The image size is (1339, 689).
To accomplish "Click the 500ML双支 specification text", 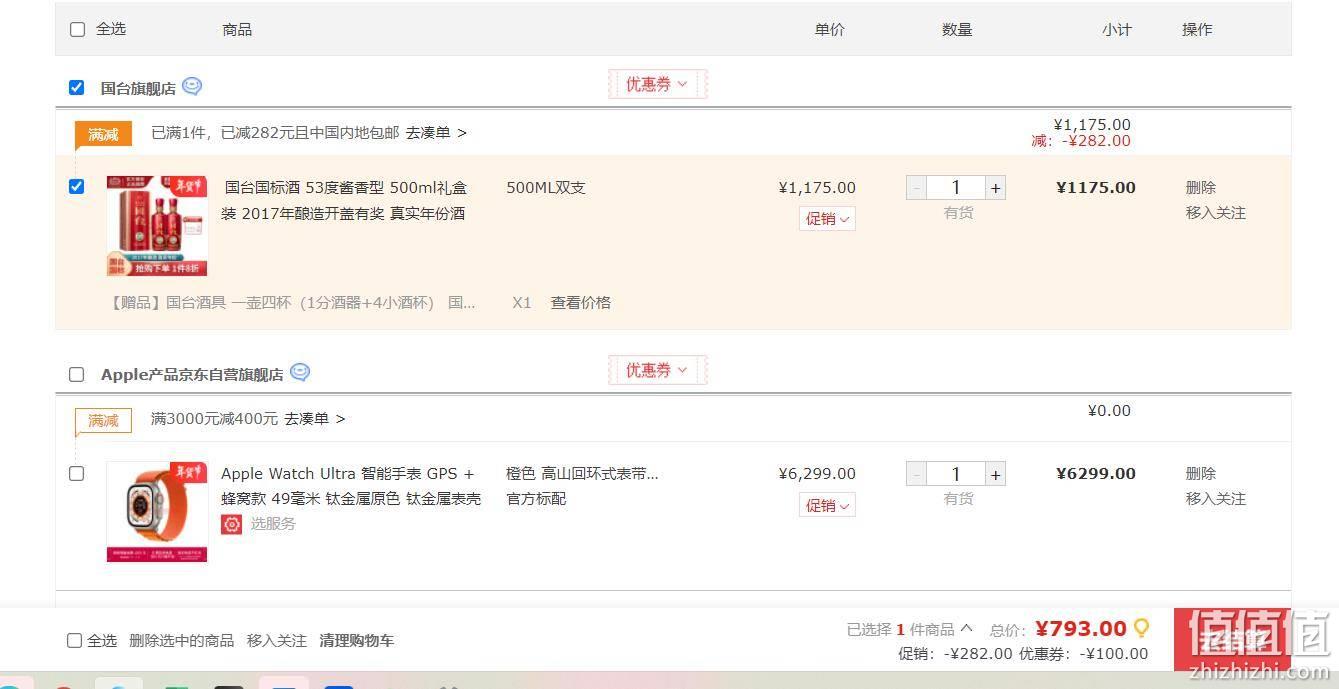I will point(546,187).
